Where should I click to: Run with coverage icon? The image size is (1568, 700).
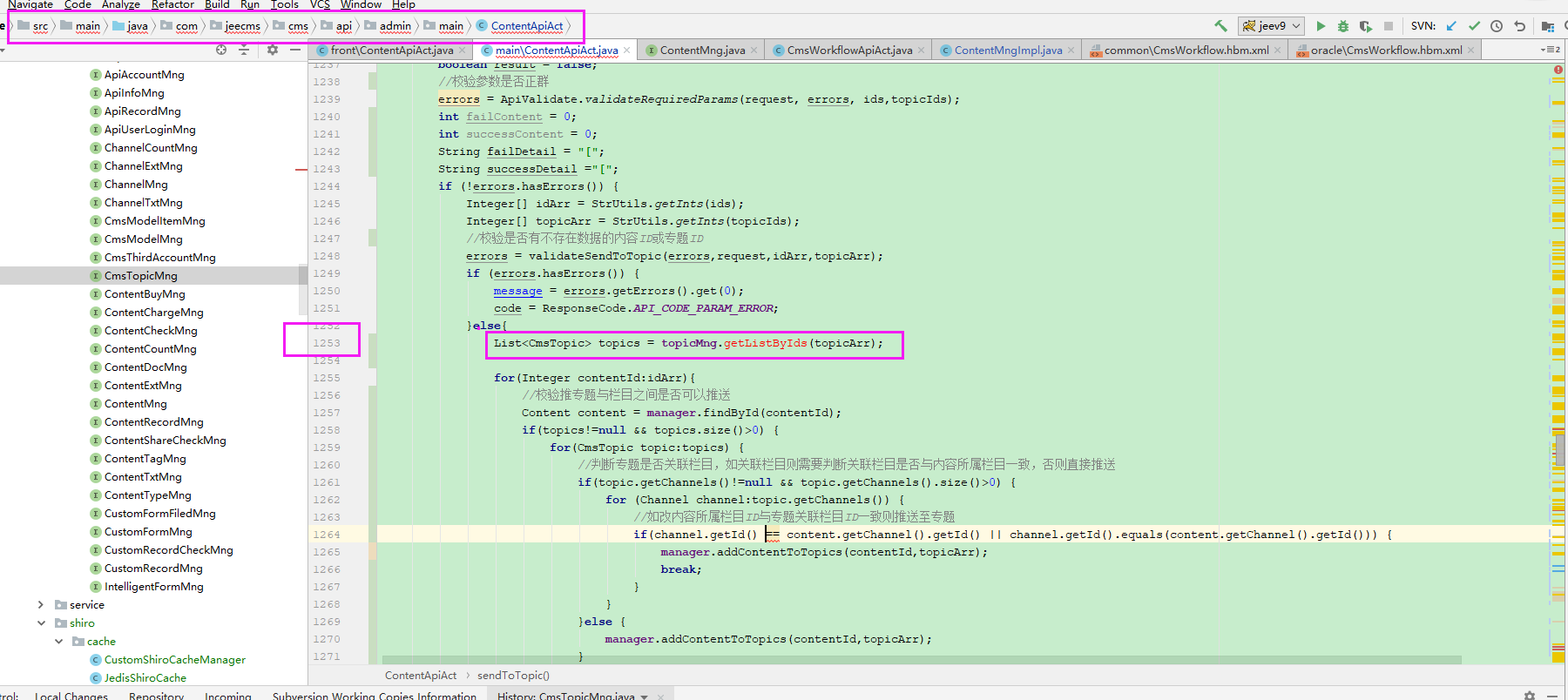pos(1365,26)
